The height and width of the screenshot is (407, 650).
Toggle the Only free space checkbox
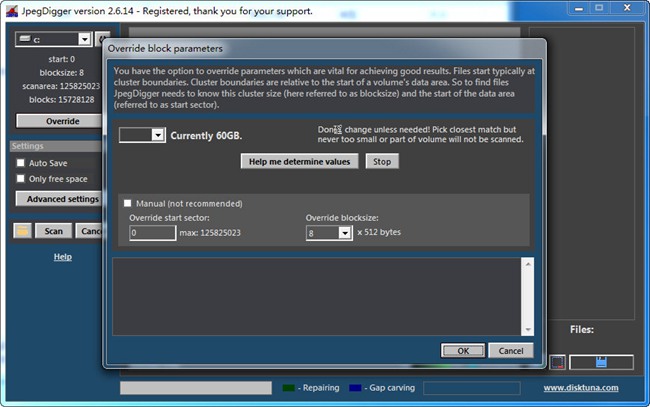click(x=21, y=179)
